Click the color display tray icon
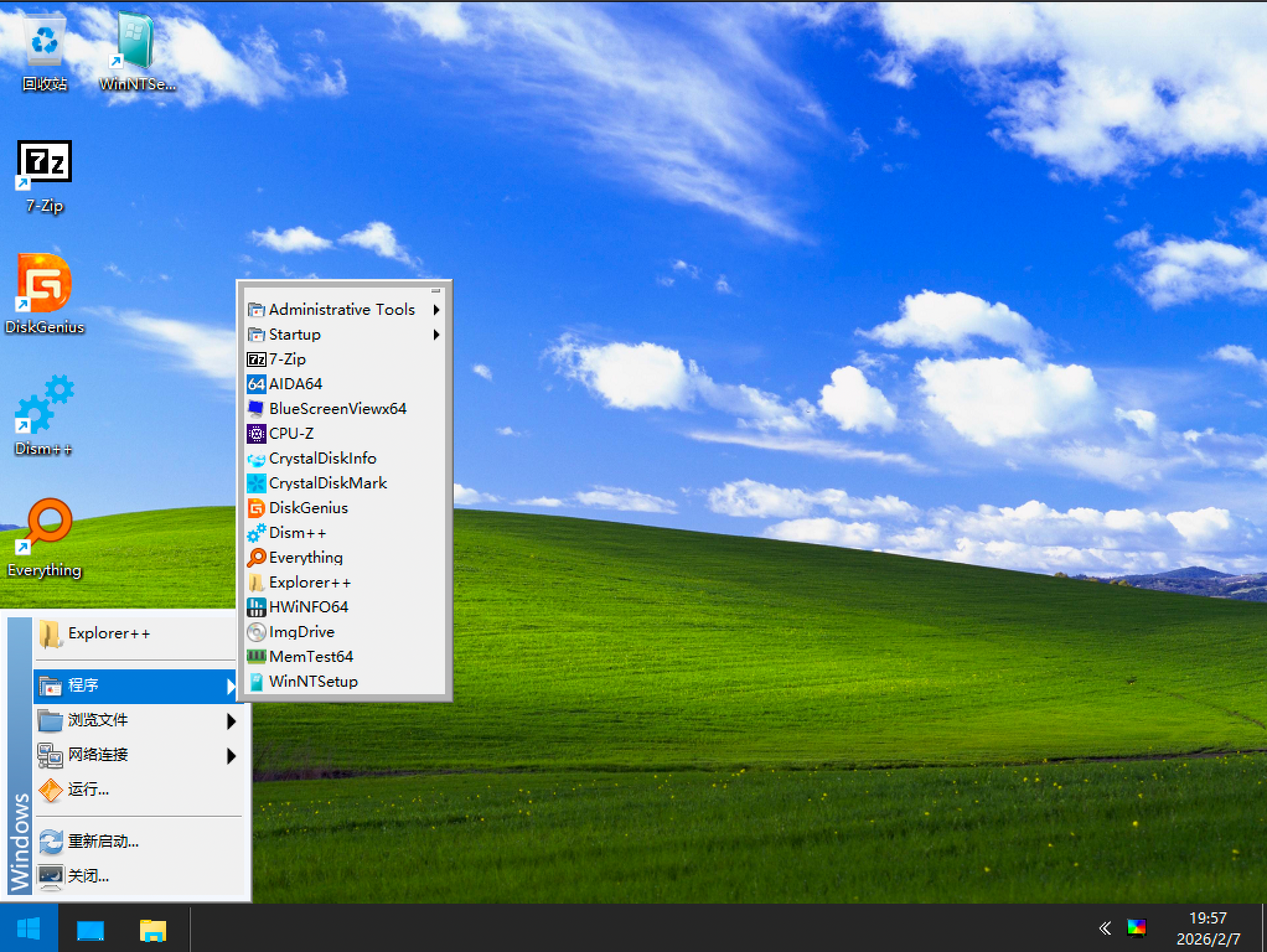Image resolution: width=1267 pixels, height=952 pixels. (1136, 928)
